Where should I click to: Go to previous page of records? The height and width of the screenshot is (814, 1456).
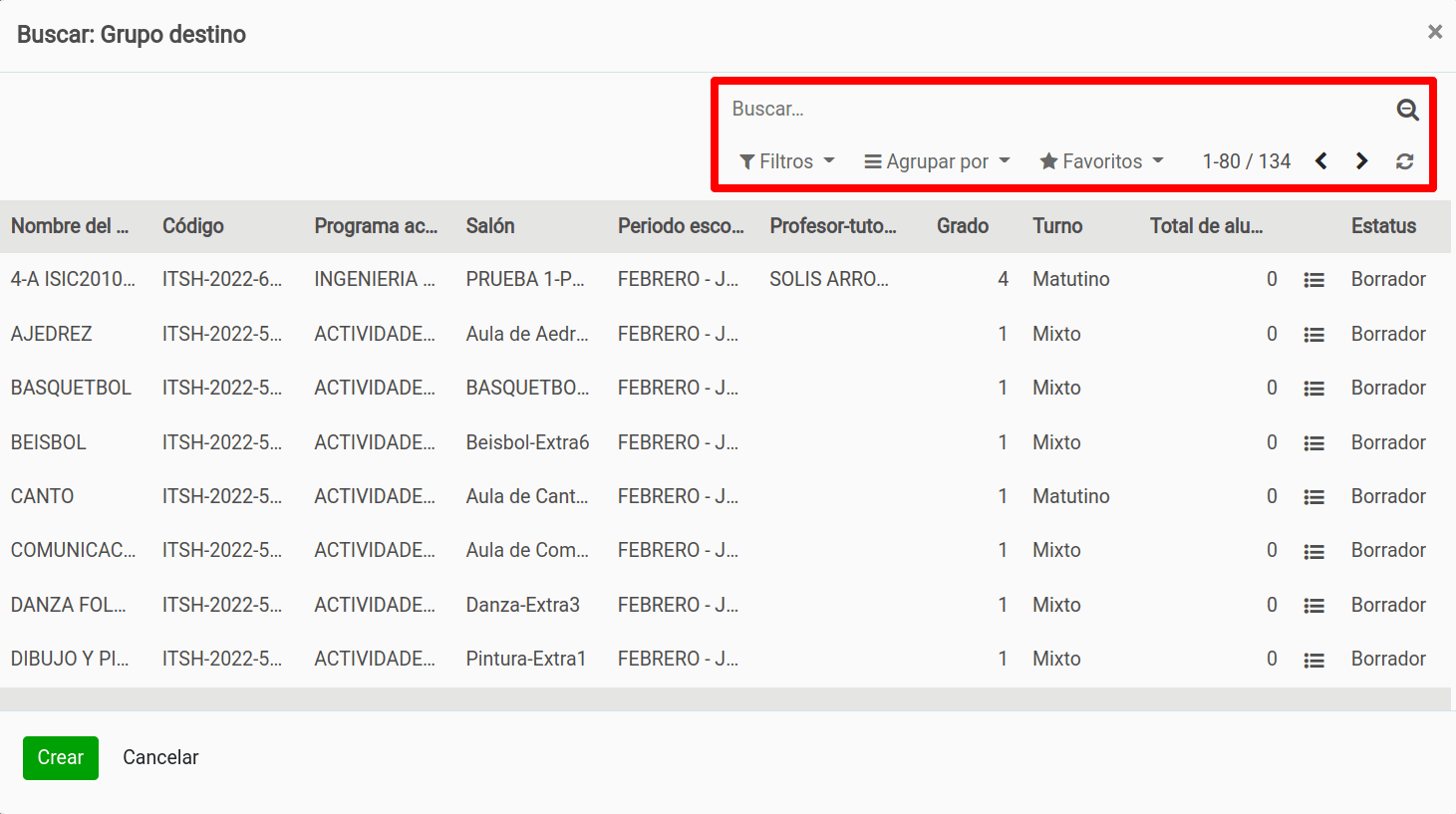pyautogui.click(x=1320, y=161)
